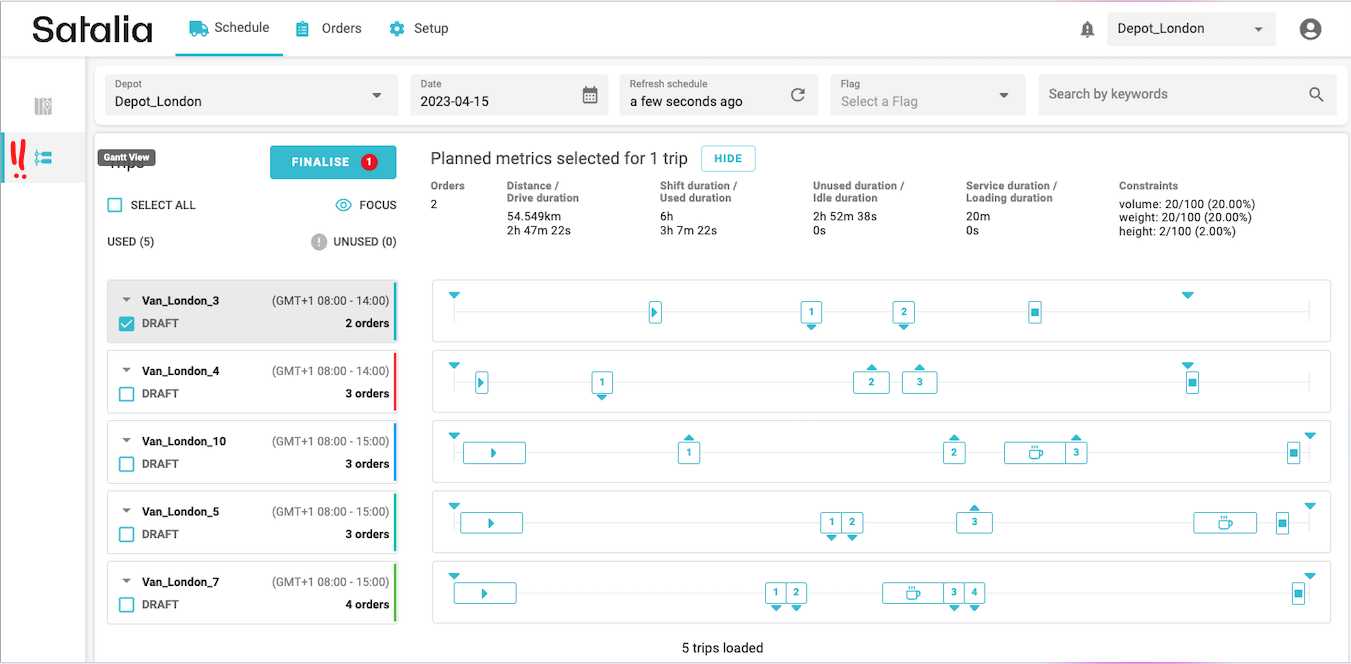
Task: Click the coffee break icon on Van_London_5 timeline
Action: (1224, 522)
